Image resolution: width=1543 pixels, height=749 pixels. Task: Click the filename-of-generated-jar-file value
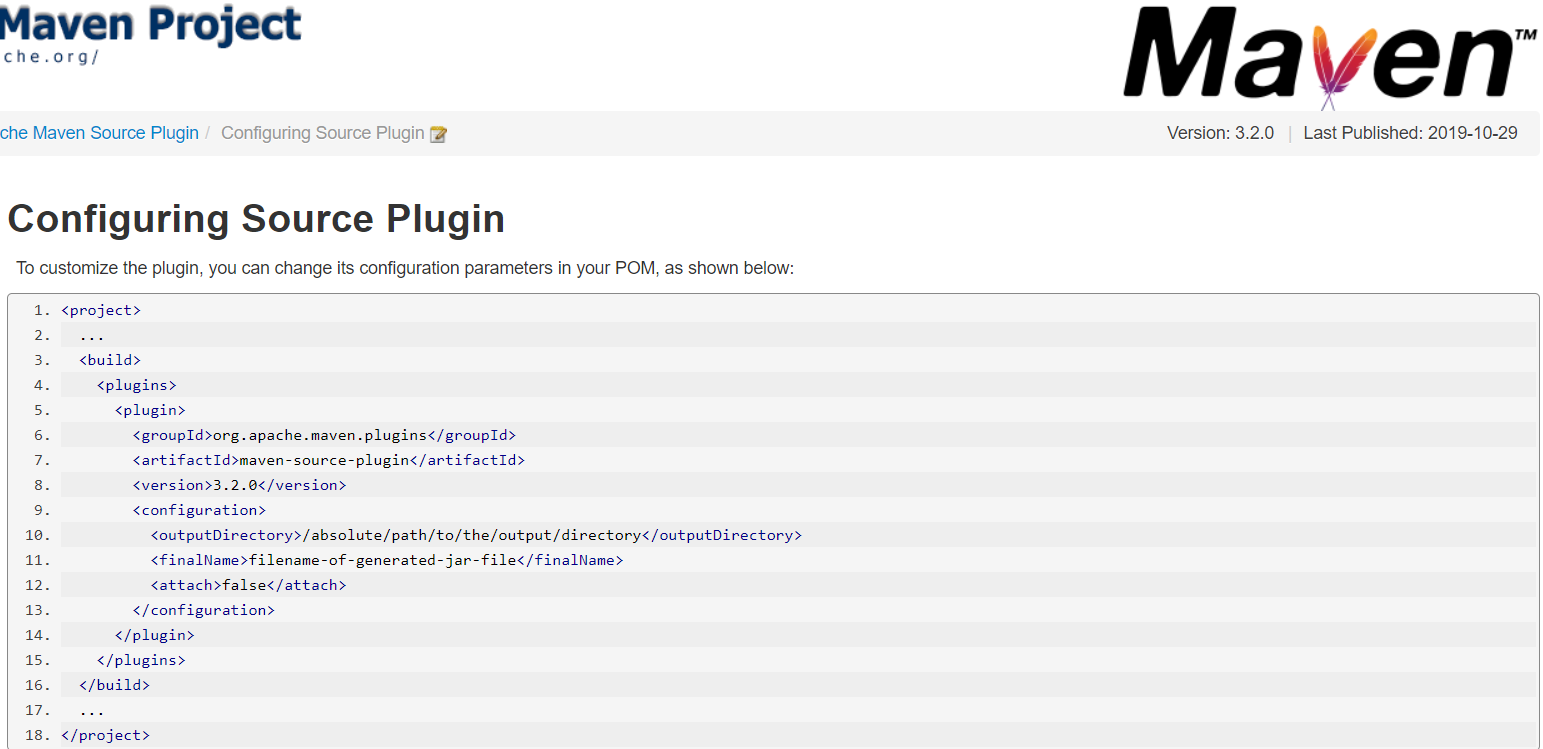(383, 560)
